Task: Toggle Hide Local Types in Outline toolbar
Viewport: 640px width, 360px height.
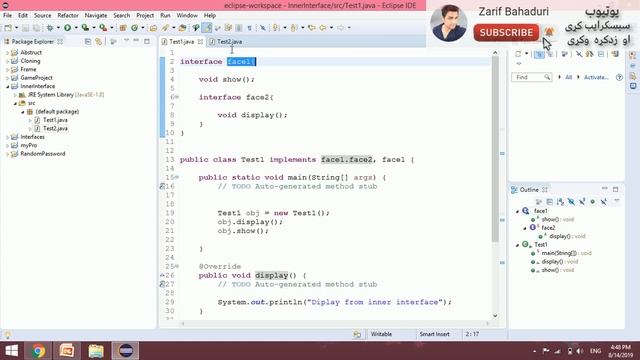Action: (603, 202)
